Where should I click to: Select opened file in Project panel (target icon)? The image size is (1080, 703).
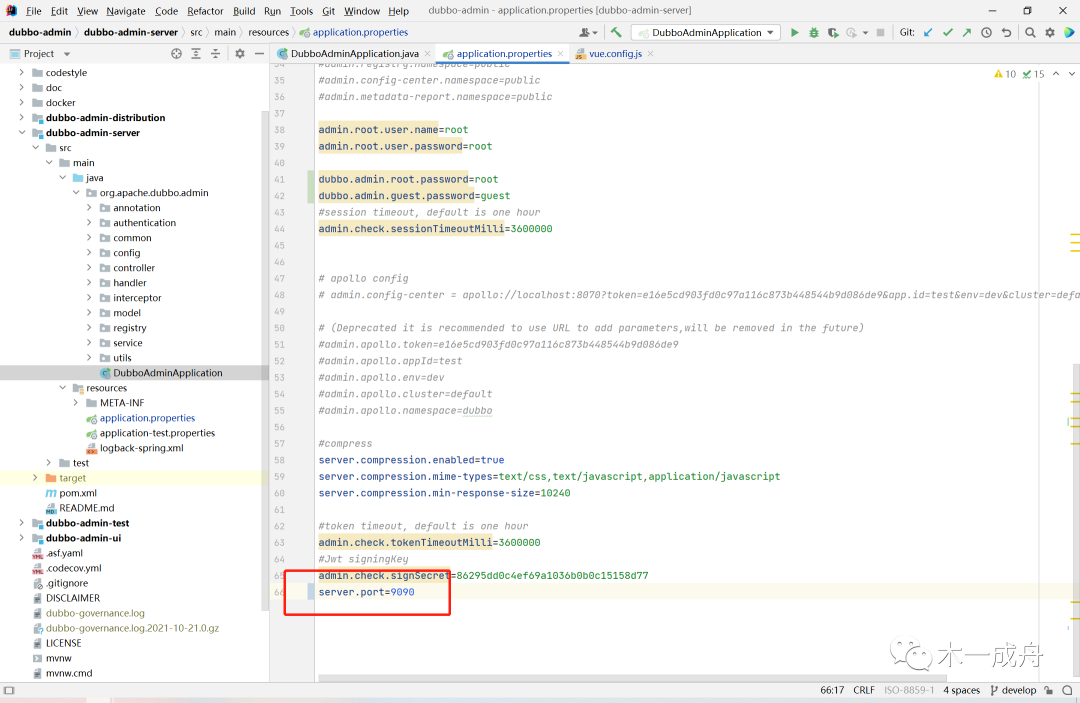coord(176,54)
